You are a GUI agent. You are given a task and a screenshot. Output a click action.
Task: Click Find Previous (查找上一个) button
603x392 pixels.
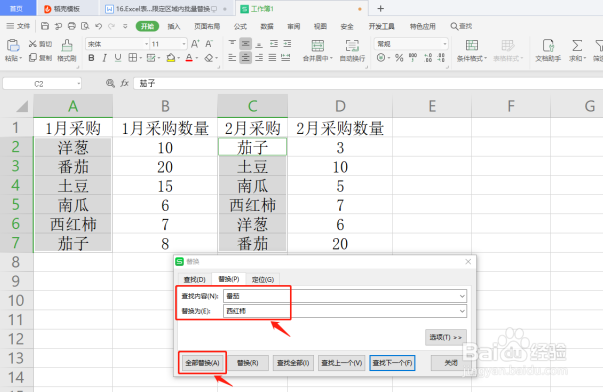pyautogui.click(x=342, y=363)
